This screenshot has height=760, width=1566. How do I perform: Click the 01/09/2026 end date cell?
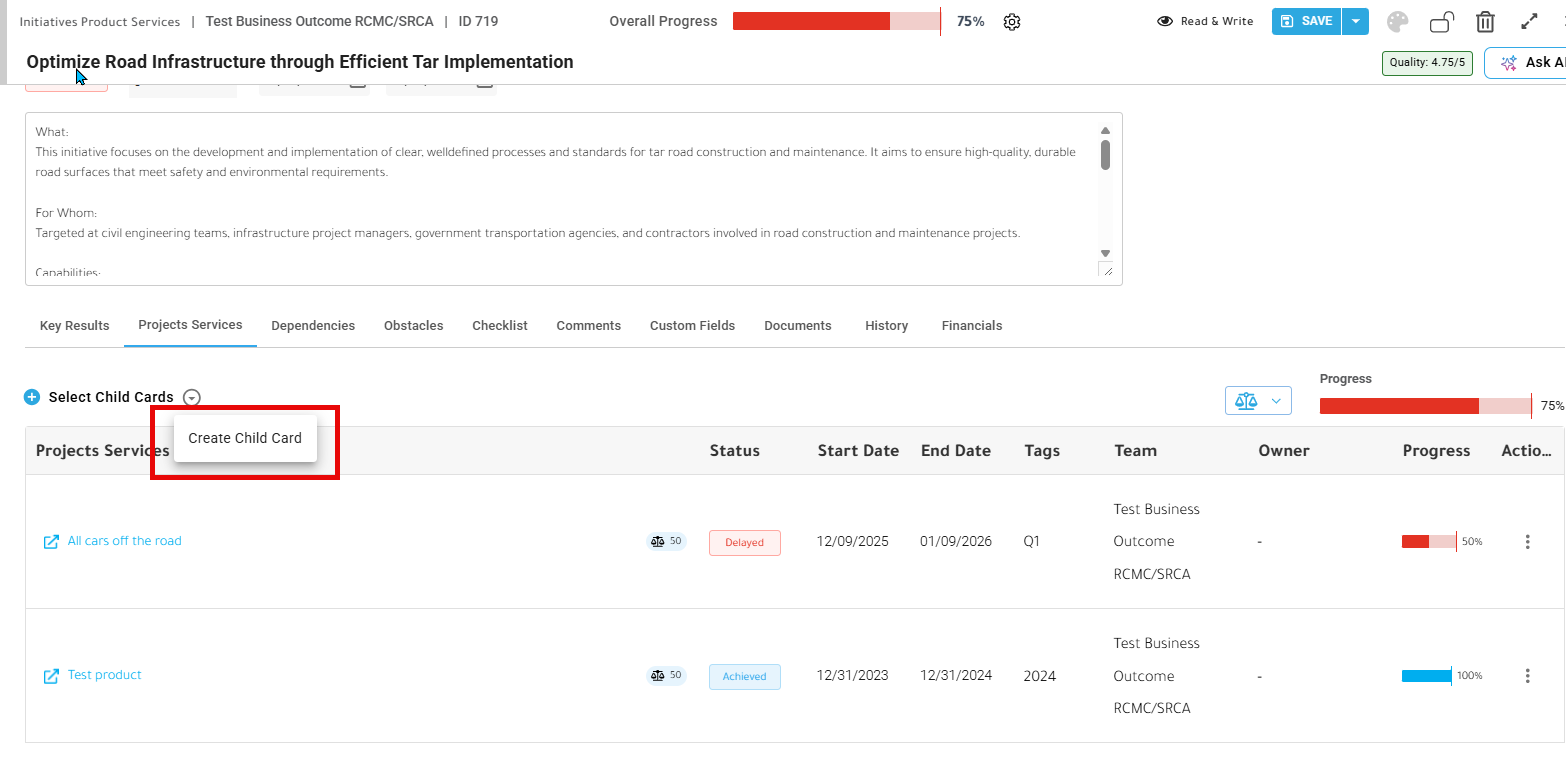coord(956,541)
